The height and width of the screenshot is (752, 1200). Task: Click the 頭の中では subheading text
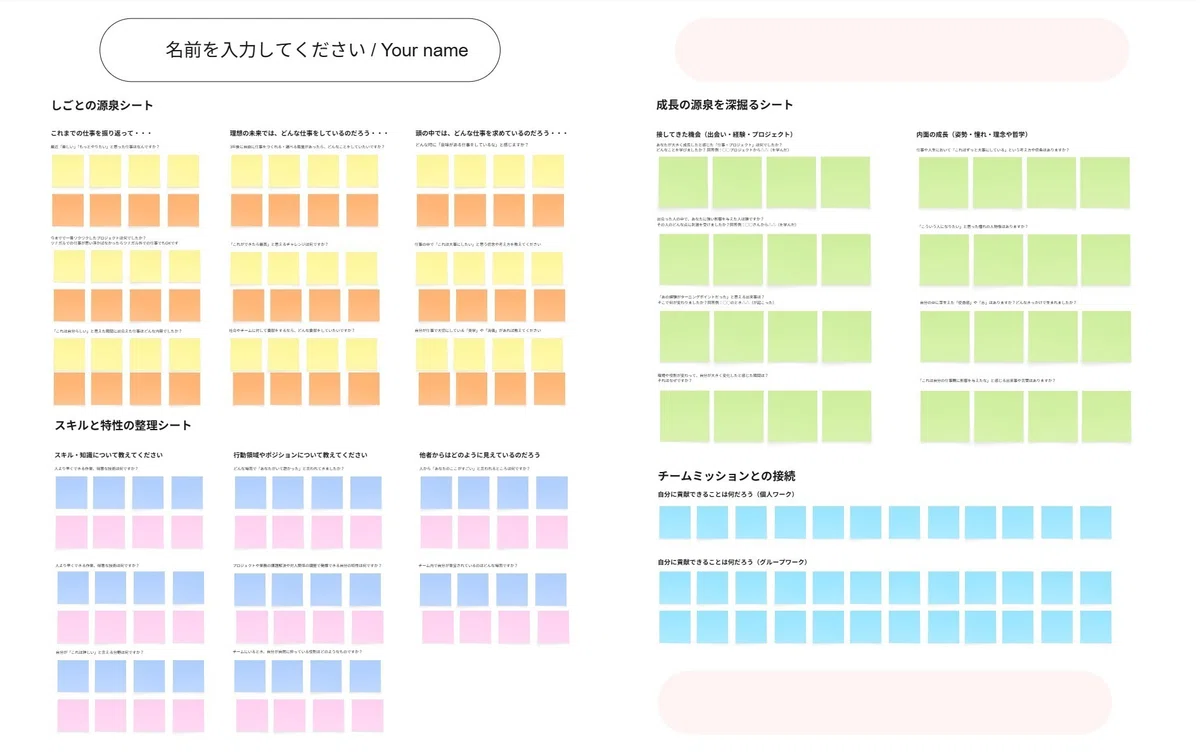point(492,133)
